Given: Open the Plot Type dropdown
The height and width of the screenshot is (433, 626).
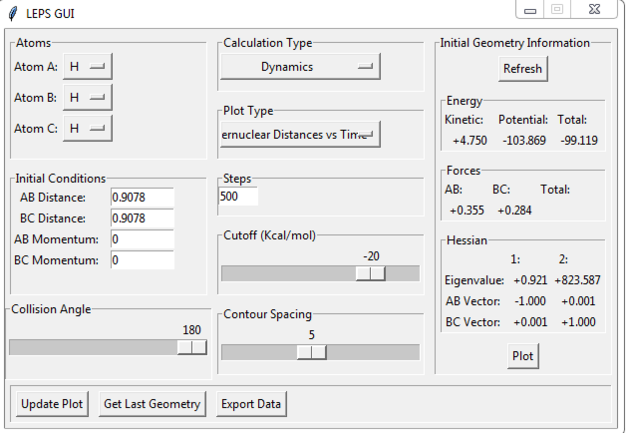Looking at the screenshot, I should point(300,134).
